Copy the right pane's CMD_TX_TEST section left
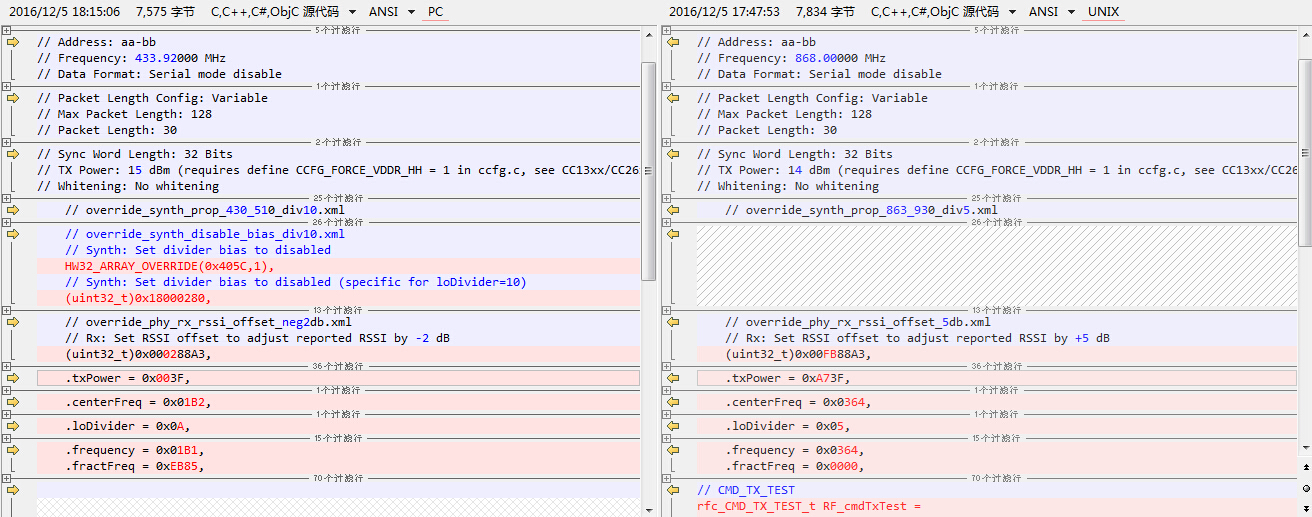Viewport: 1312px width, 517px height. point(673,490)
